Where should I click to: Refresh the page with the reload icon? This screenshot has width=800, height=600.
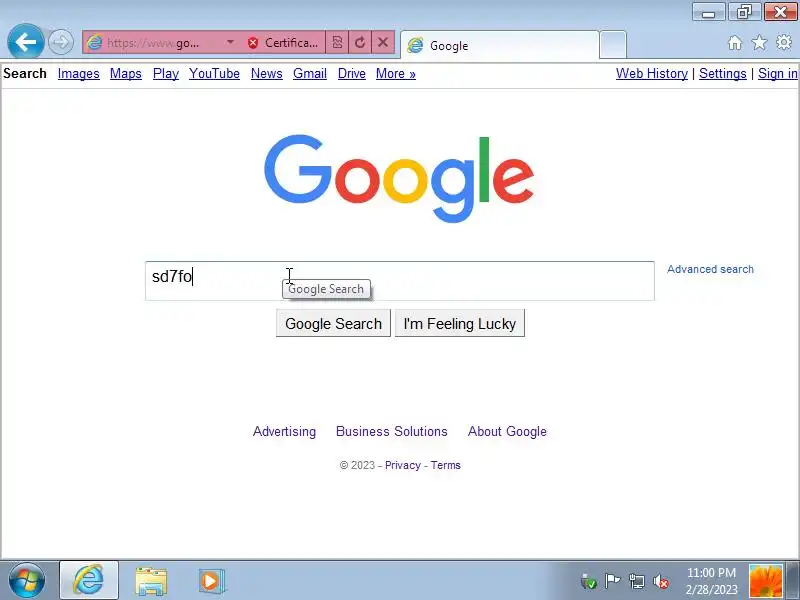click(x=360, y=42)
